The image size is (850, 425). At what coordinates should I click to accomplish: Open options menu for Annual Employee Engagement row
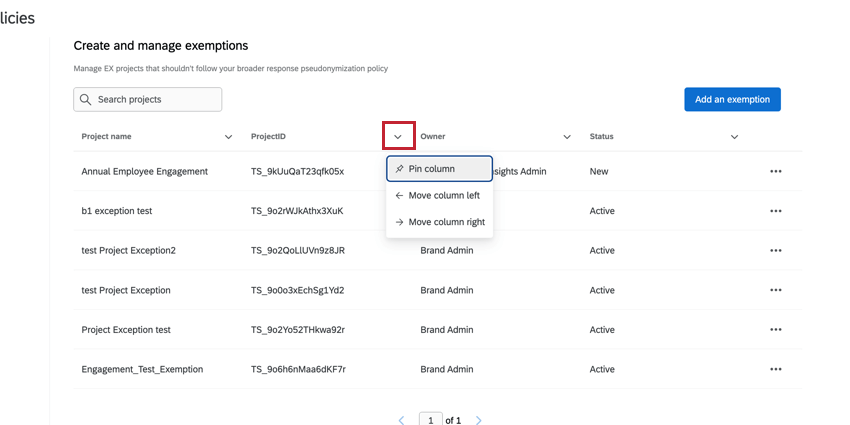(x=775, y=171)
